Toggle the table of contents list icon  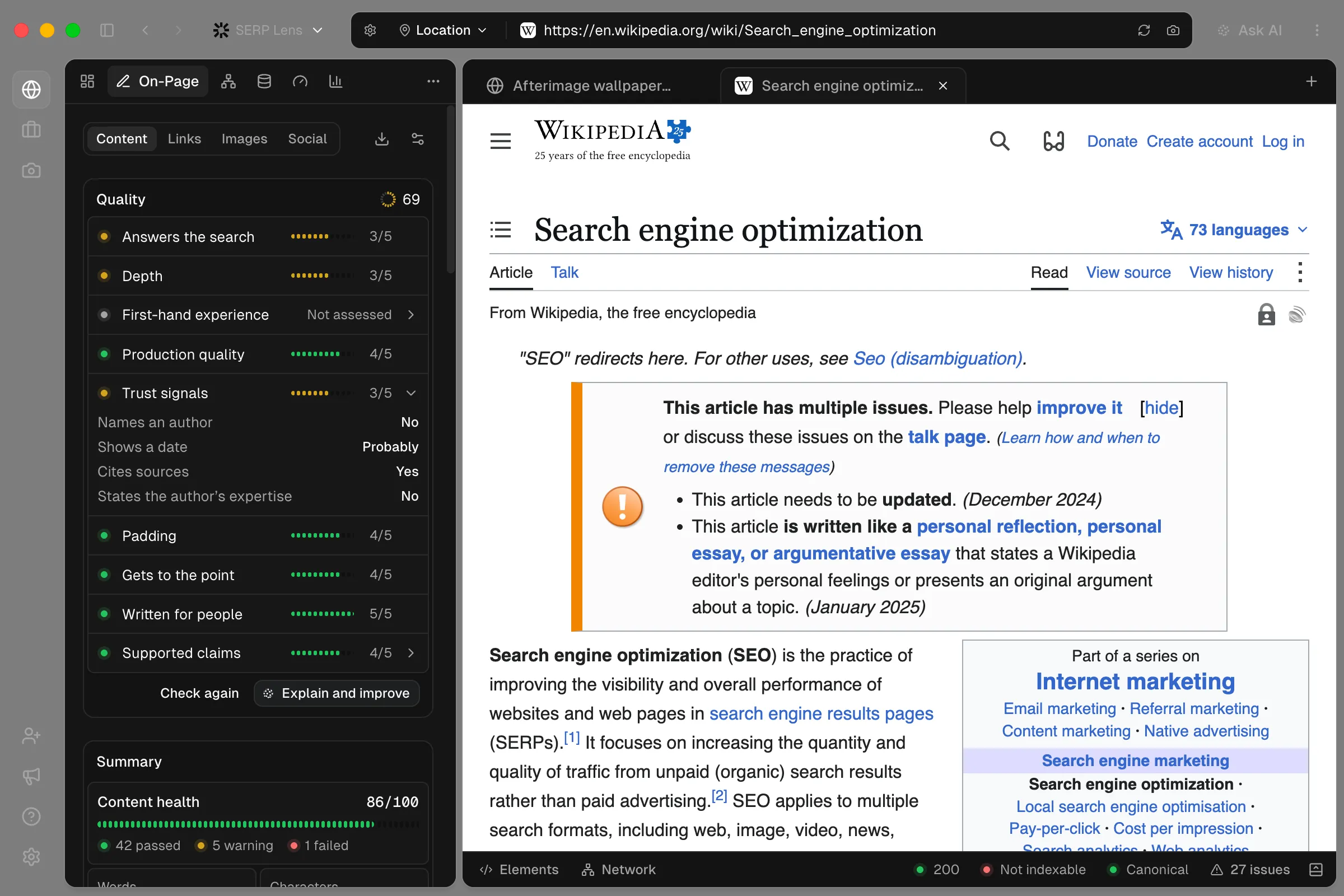pyautogui.click(x=501, y=230)
